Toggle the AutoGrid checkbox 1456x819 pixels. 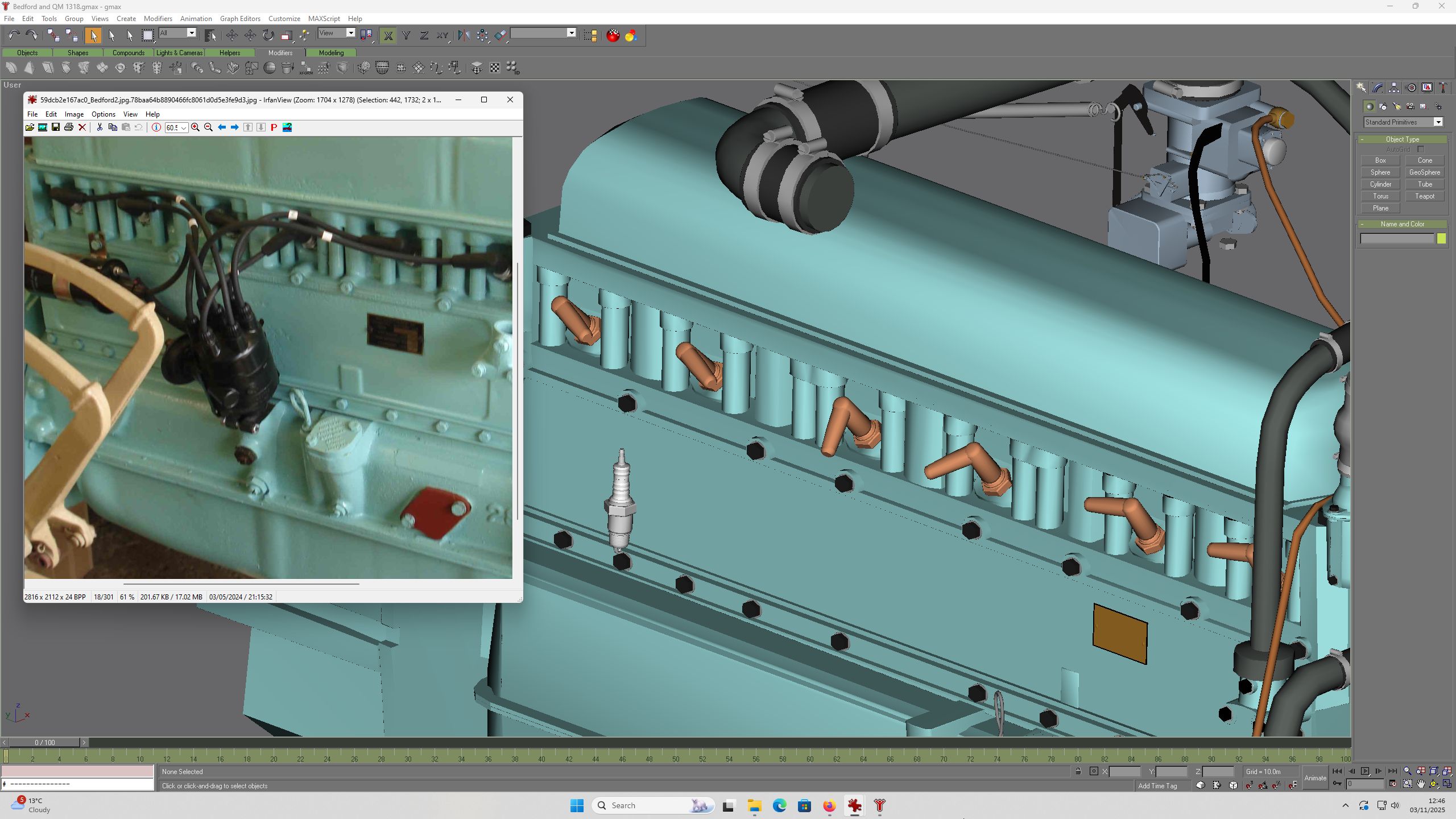pos(1420,150)
